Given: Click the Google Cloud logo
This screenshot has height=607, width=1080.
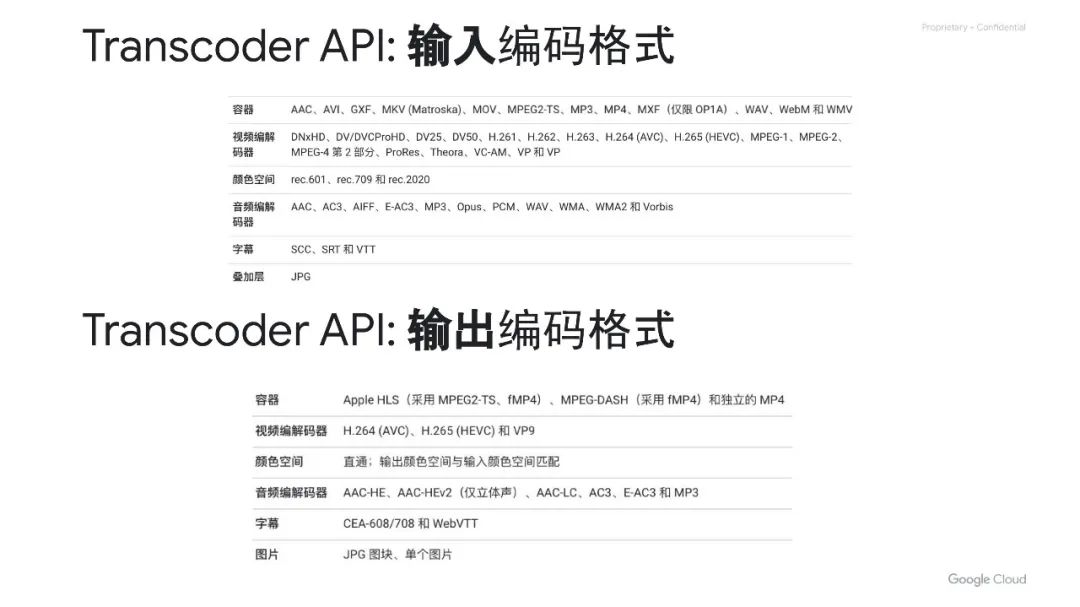Looking at the screenshot, I should [986, 580].
